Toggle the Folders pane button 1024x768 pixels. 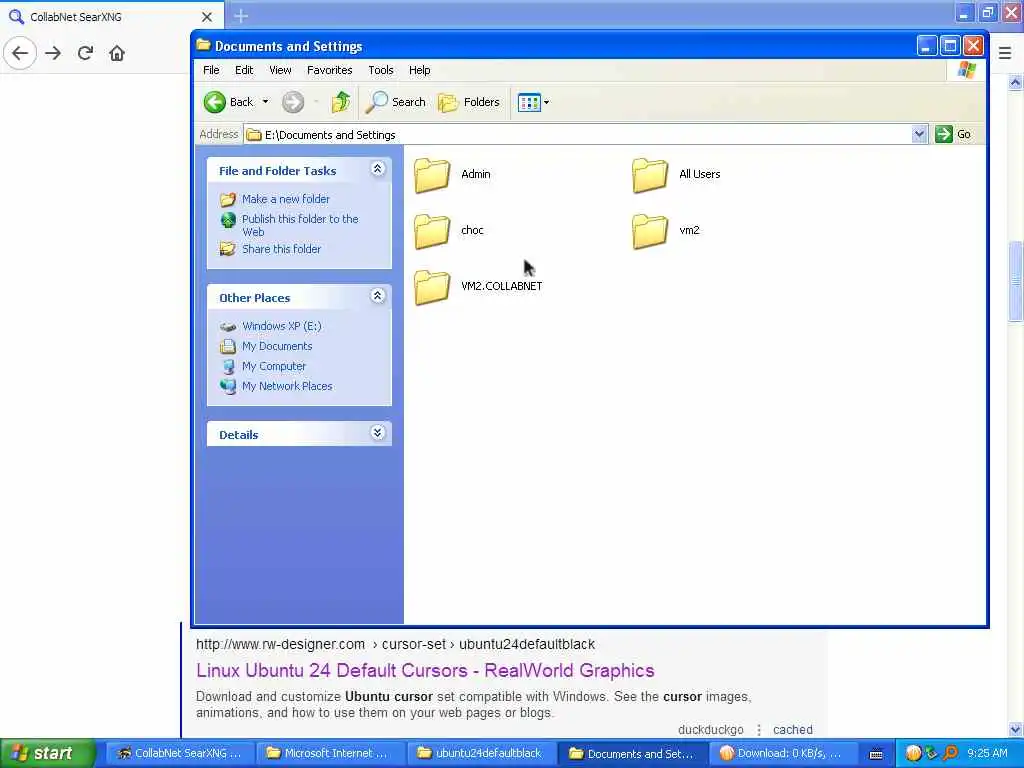coord(469,102)
